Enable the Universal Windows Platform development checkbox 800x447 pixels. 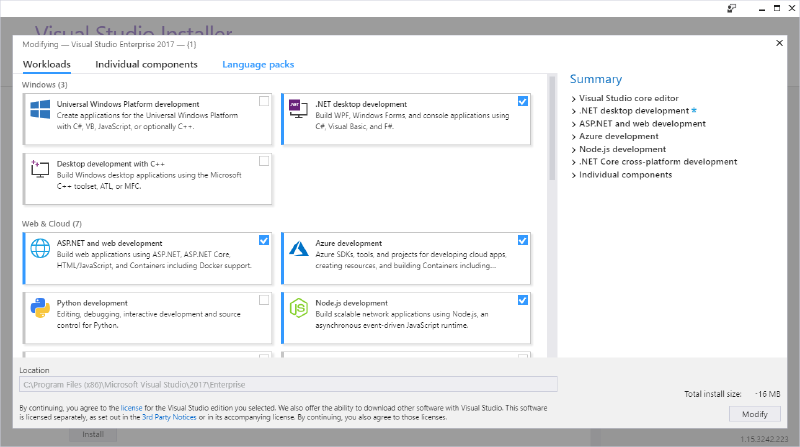point(264,101)
